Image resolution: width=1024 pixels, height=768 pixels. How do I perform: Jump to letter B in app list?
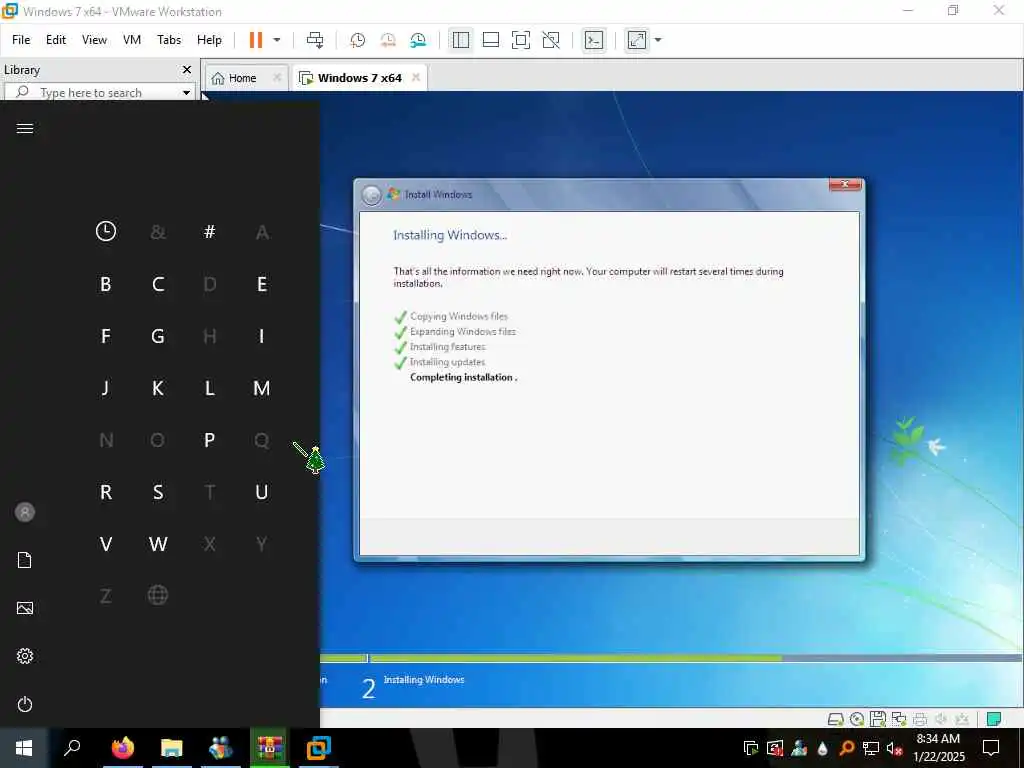pyautogui.click(x=106, y=283)
